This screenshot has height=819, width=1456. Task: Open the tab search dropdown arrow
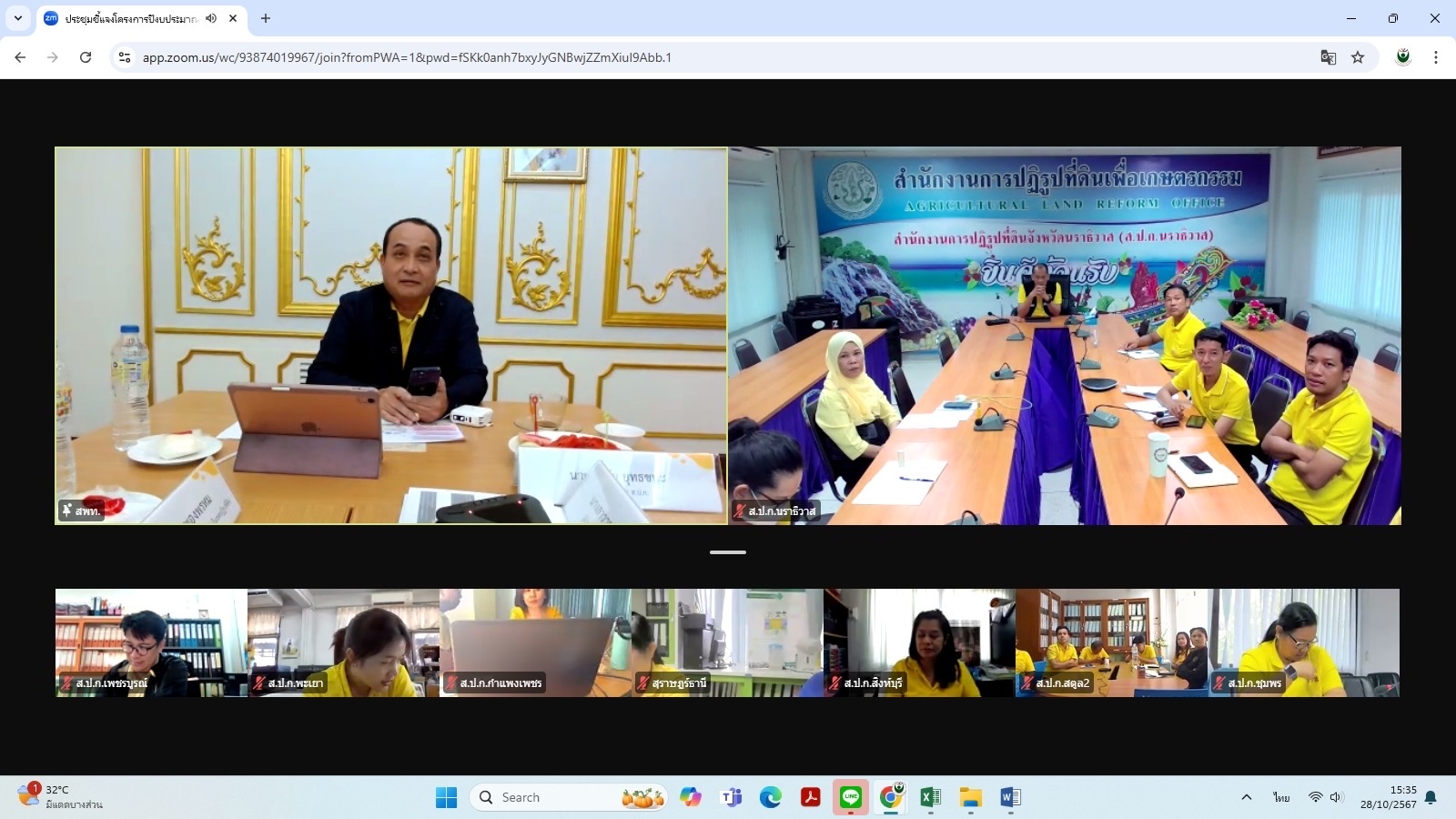pos(18,18)
